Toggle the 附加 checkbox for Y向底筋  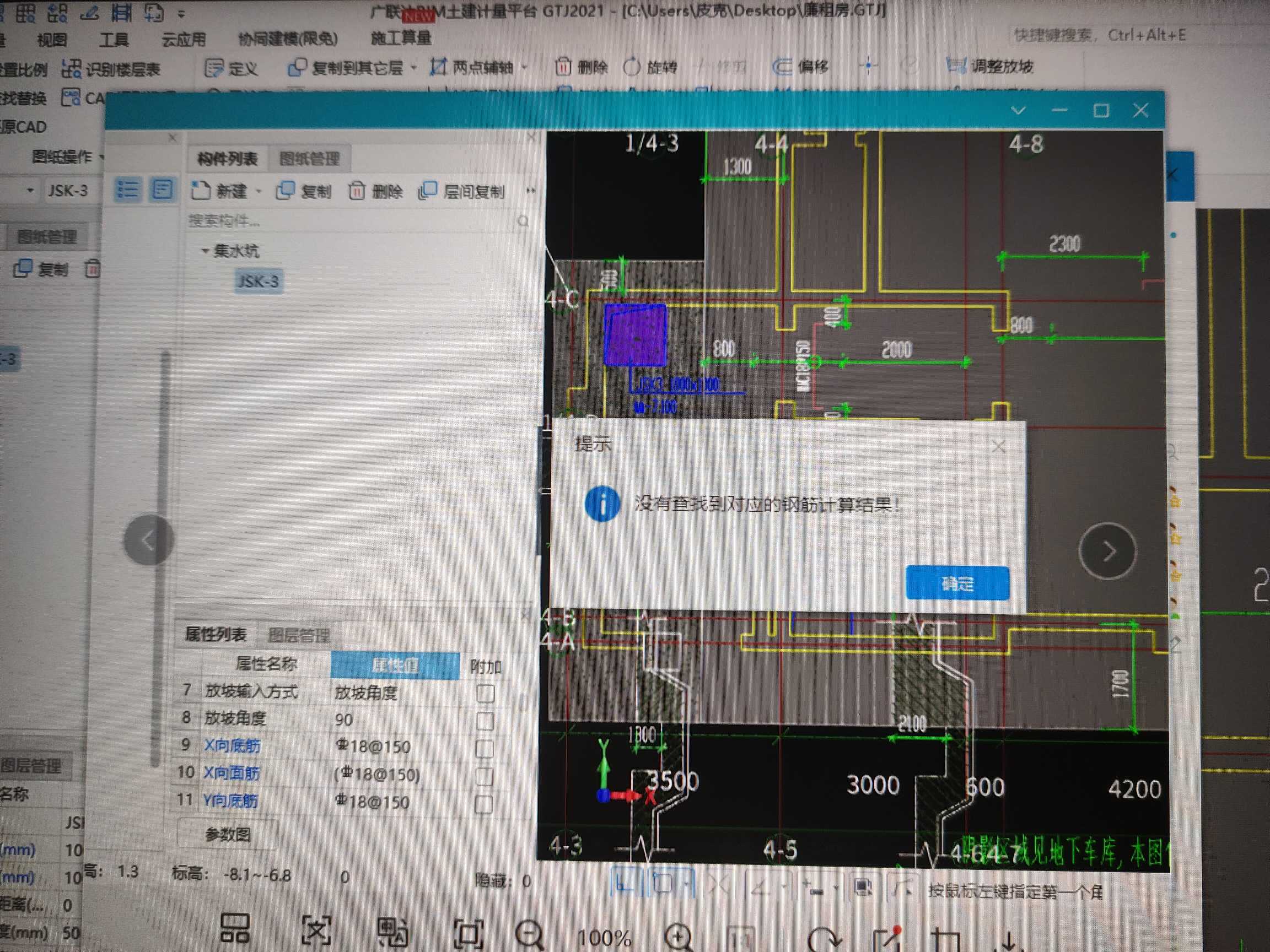coord(483,804)
